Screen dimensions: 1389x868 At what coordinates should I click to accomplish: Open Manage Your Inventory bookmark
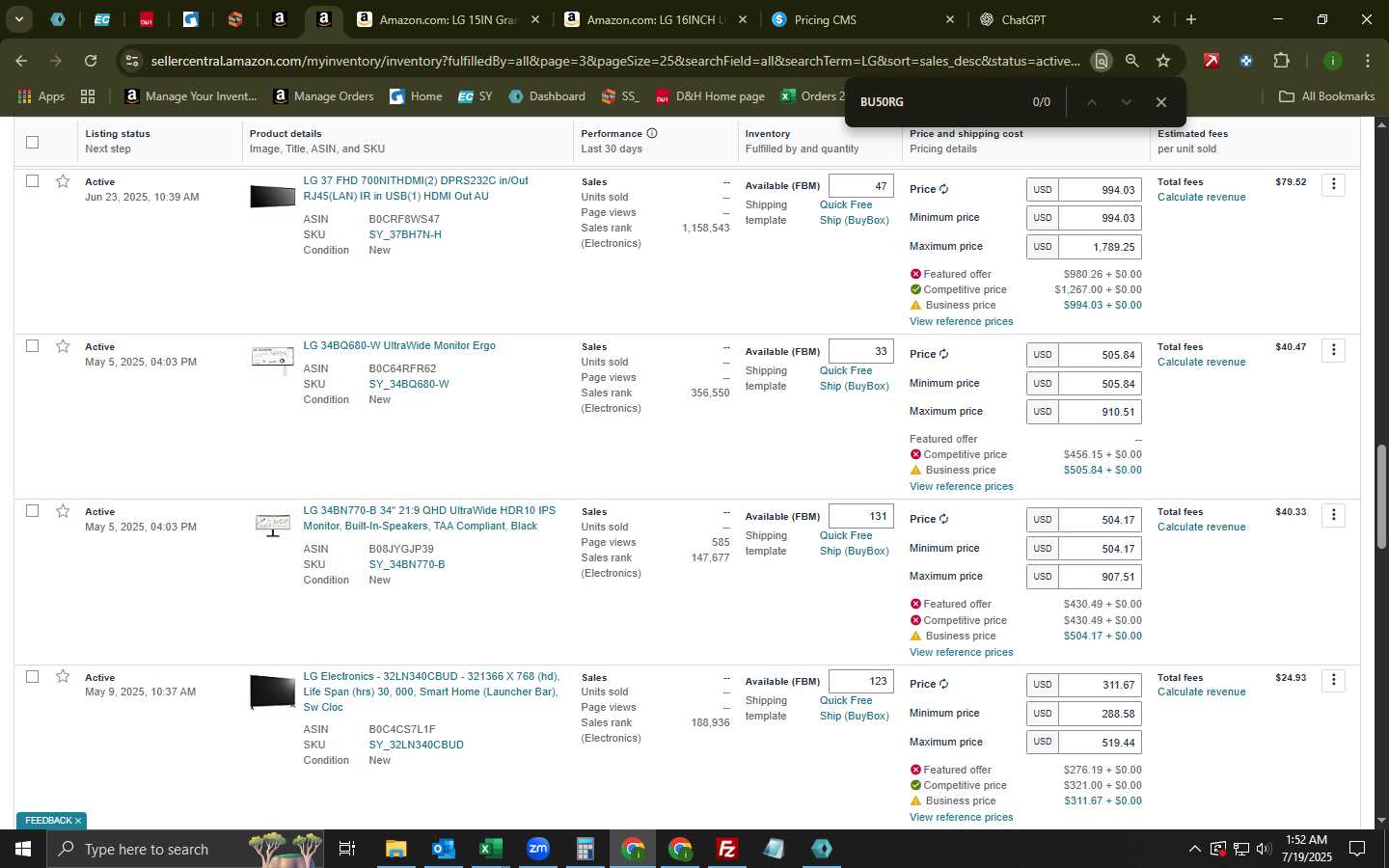(x=191, y=96)
